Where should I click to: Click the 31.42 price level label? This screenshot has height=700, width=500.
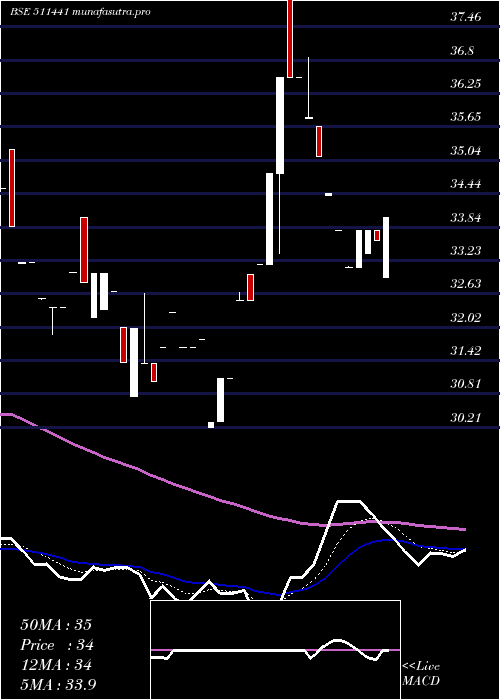point(466,351)
